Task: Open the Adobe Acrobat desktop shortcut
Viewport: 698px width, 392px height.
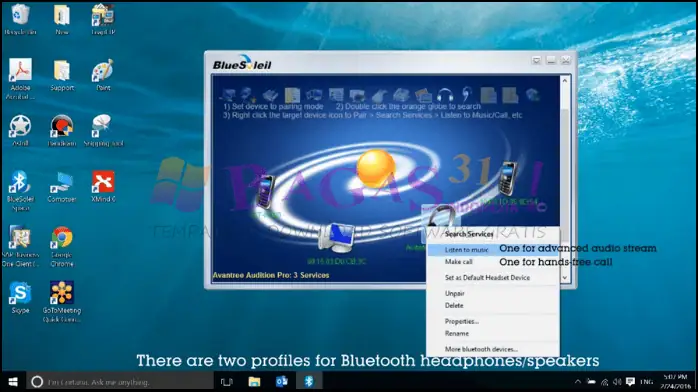Action: [20, 79]
